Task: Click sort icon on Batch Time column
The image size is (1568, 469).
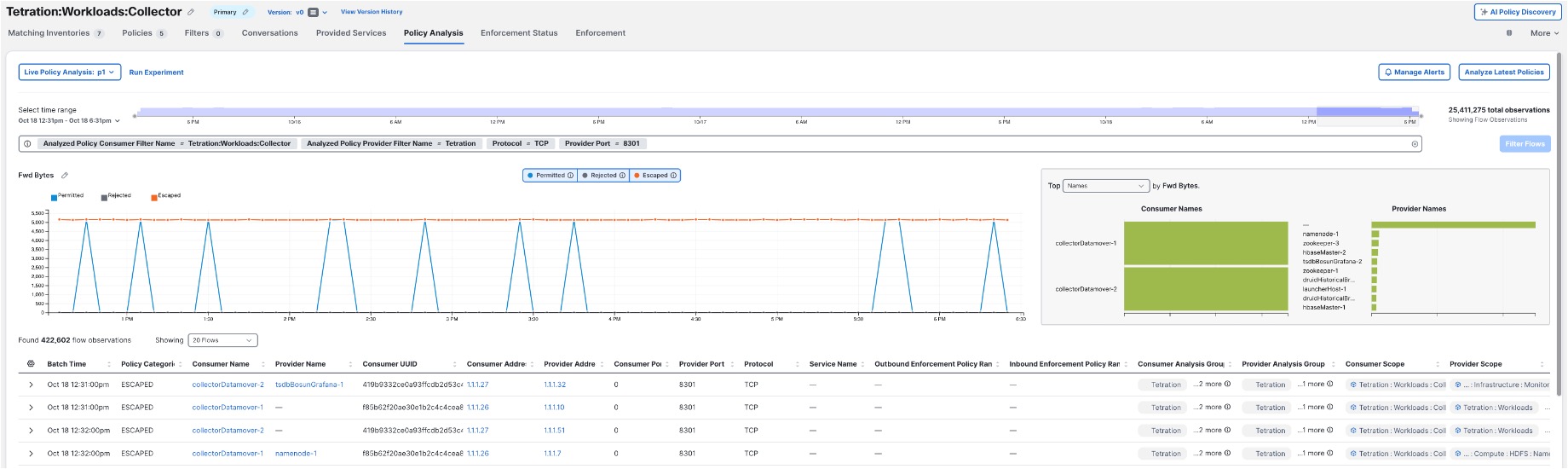Action: [109, 365]
